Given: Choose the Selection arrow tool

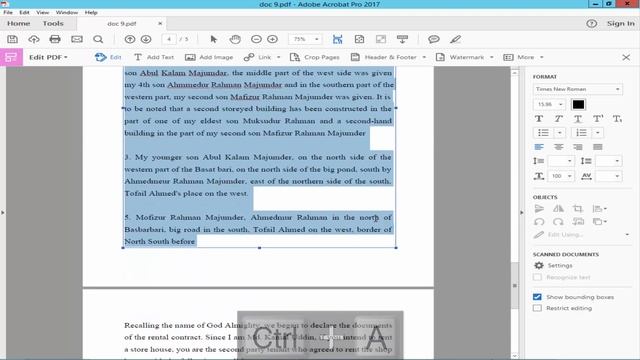Looking at the screenshot, I should click(x=213, y=39).
